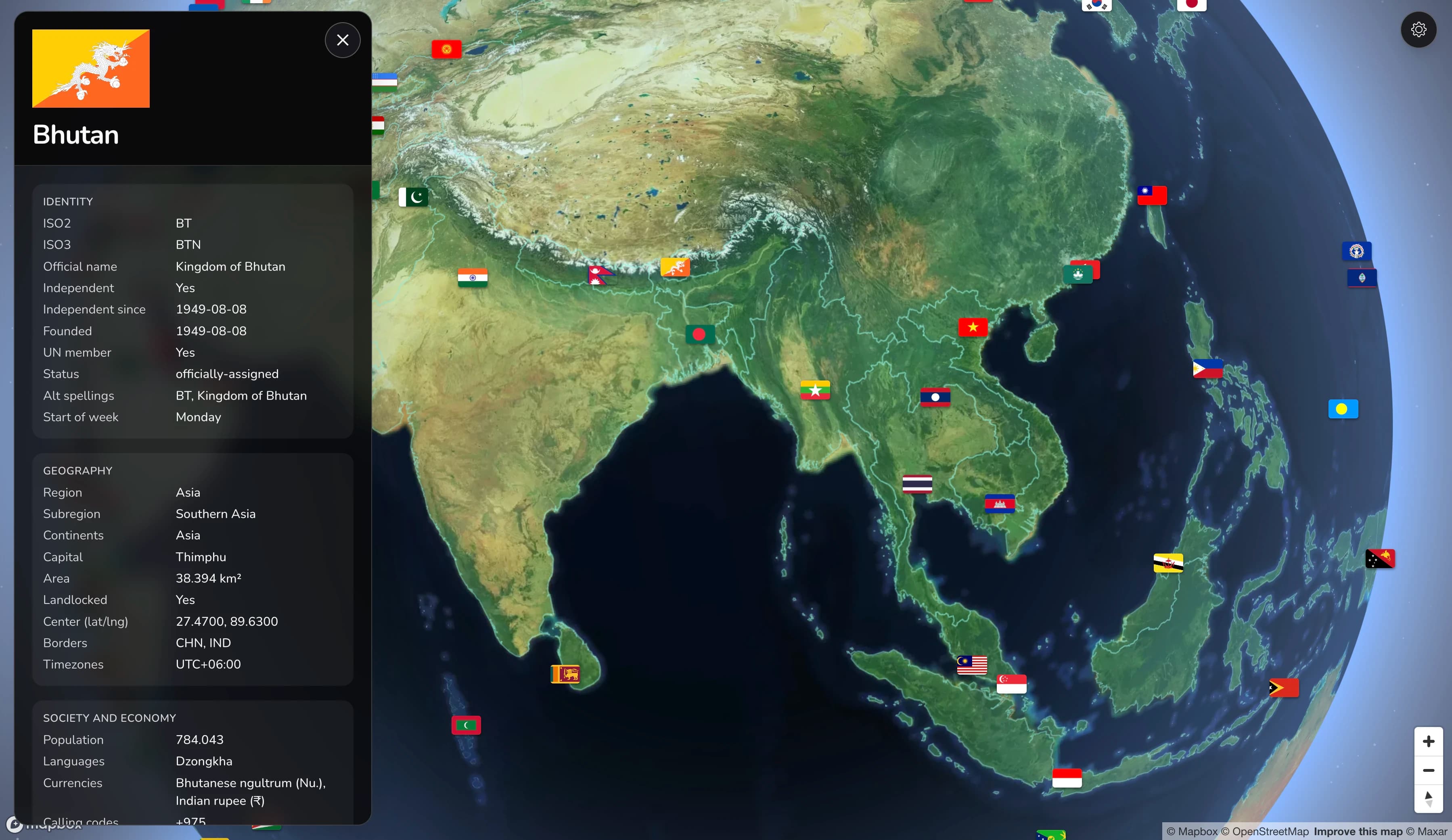Select the Thailand flag marker
1452x840 pixels.
point(917,484)
